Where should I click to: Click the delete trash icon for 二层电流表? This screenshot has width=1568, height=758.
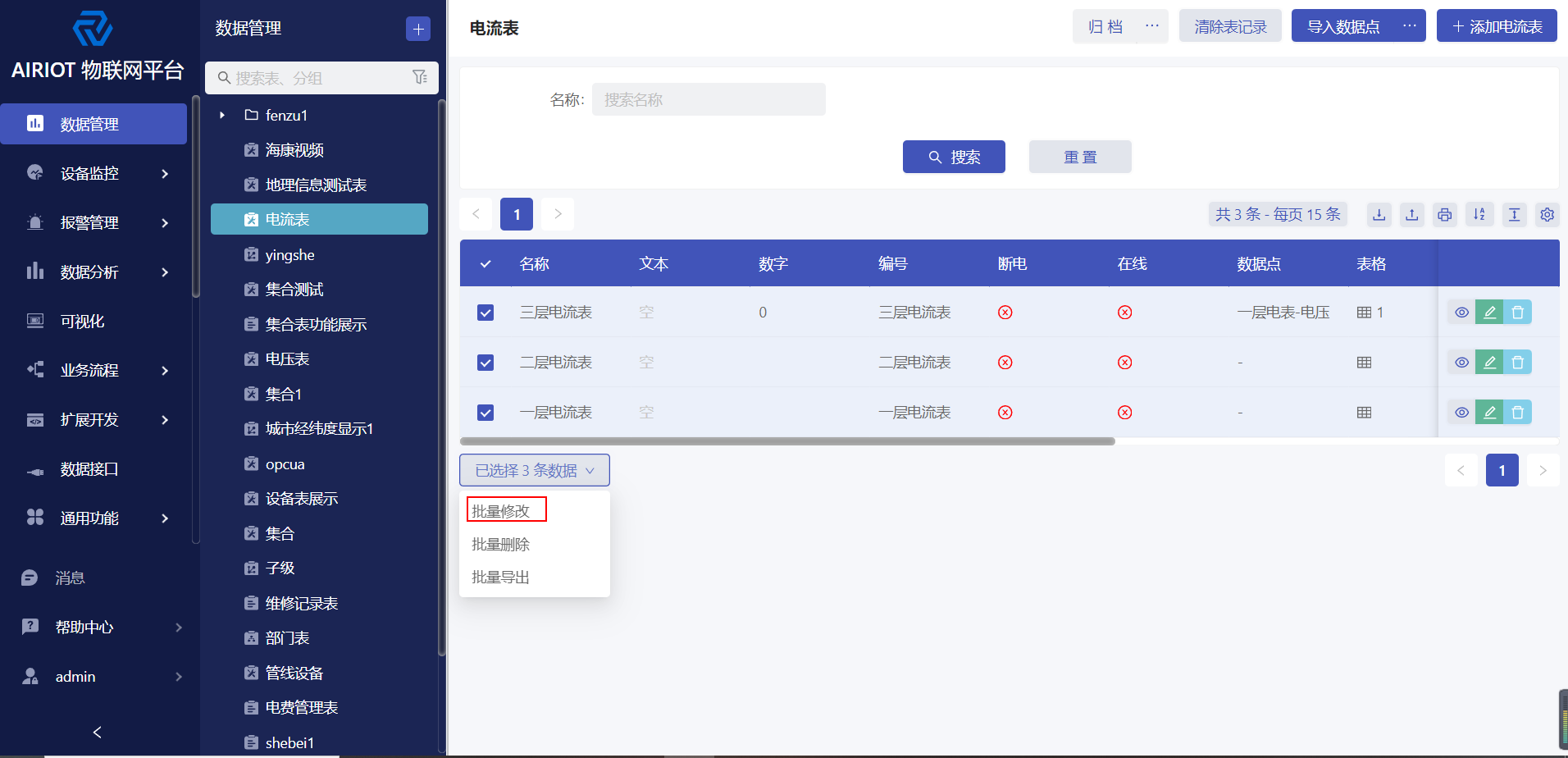(1517, 362)
